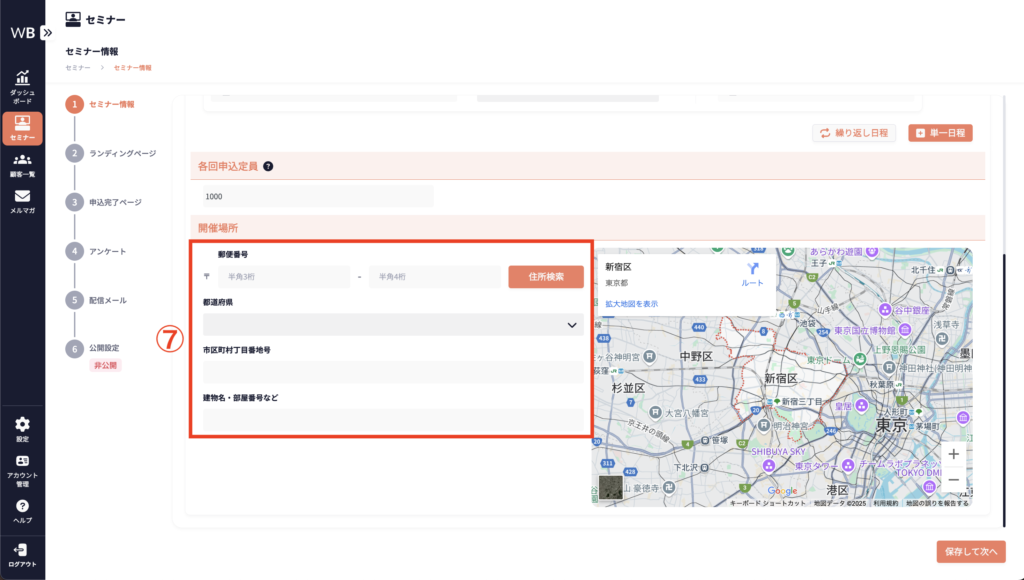Click 保存して次へ save button
The image size is (1024, 580).
pyautogui.click(x=971, y=551)
